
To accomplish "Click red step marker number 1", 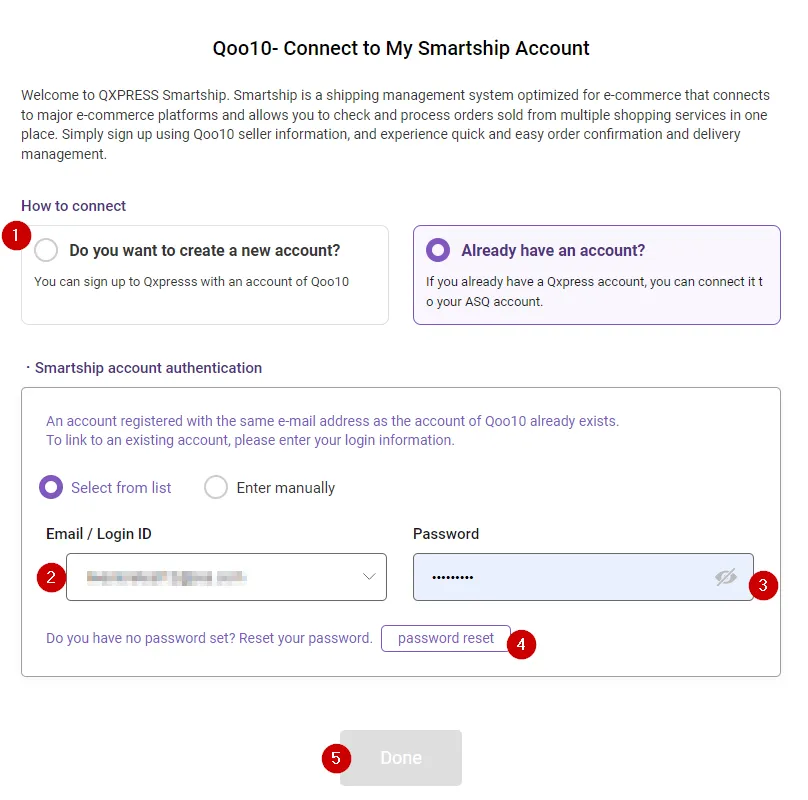I will pos(16,237).
